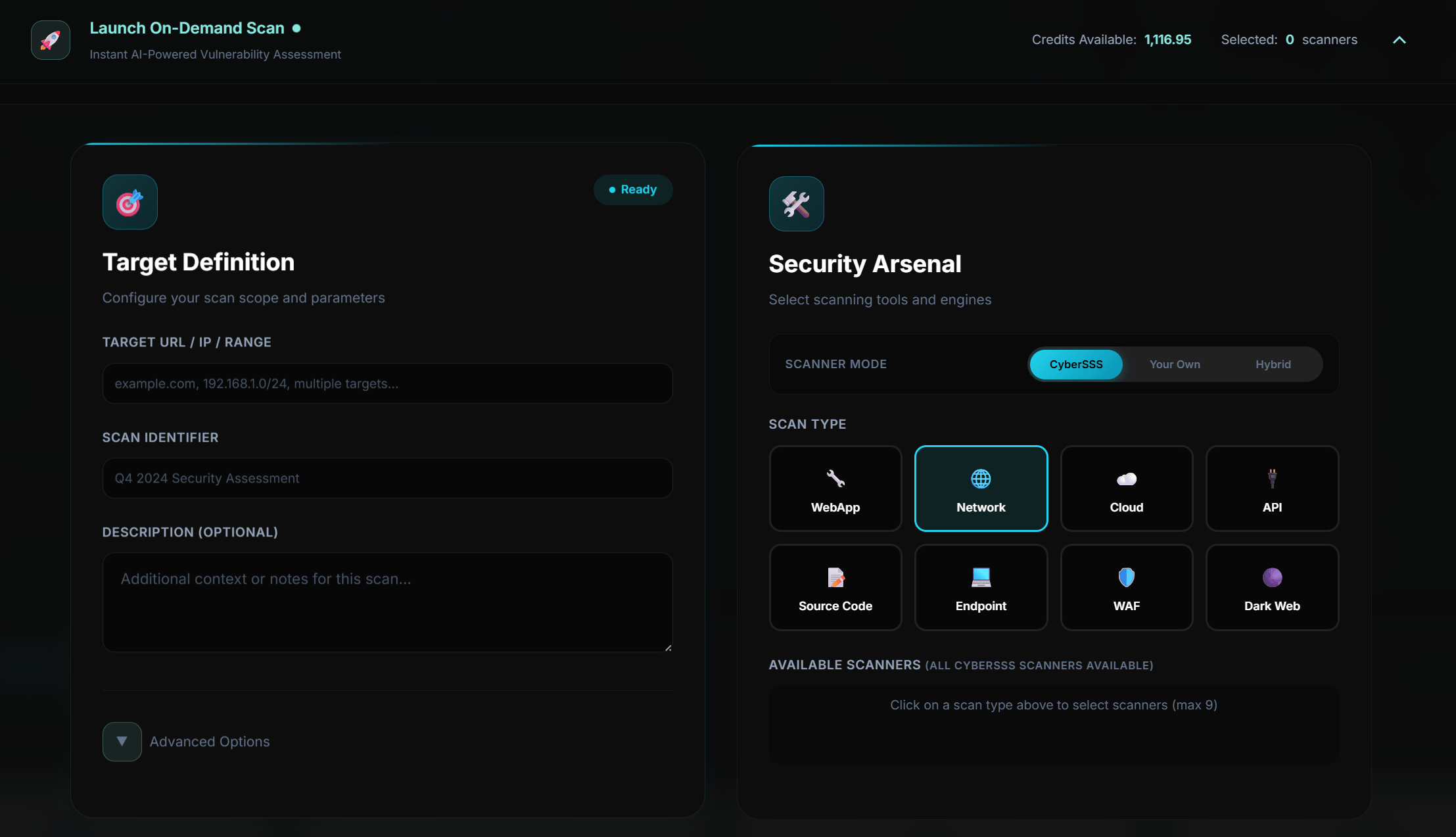Click the Security Arsenal heading
This screenshot has height=837, width=1456.
coord(865,264)
